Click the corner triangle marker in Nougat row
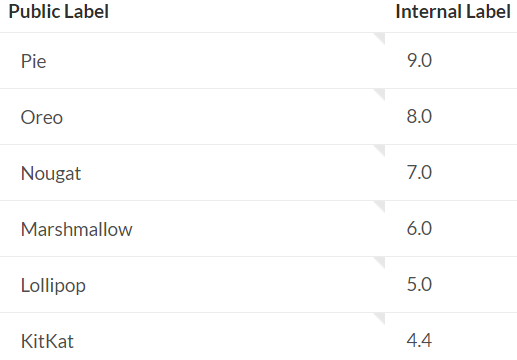The image size is (517, 360). (381, 149)
